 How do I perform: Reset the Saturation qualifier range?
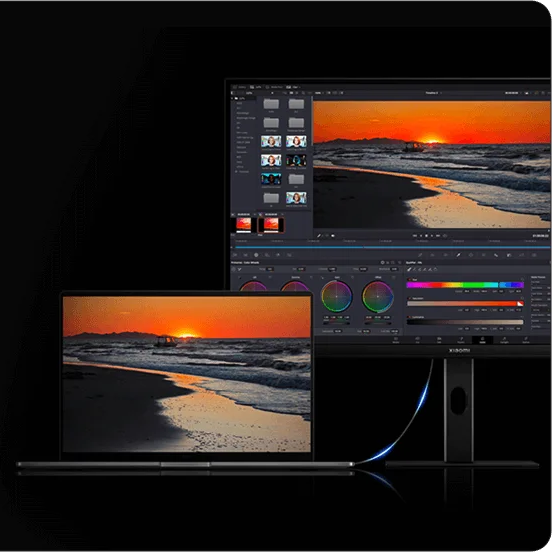[x=522, y=298]
